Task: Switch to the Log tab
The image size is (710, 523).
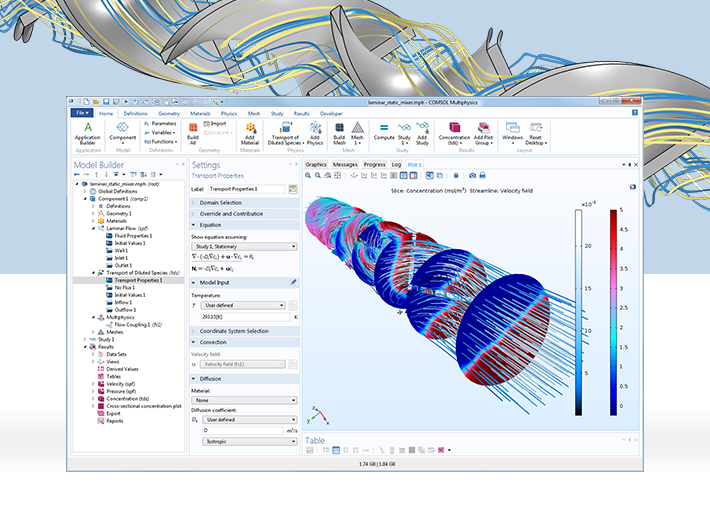Action: pos(396,165)
